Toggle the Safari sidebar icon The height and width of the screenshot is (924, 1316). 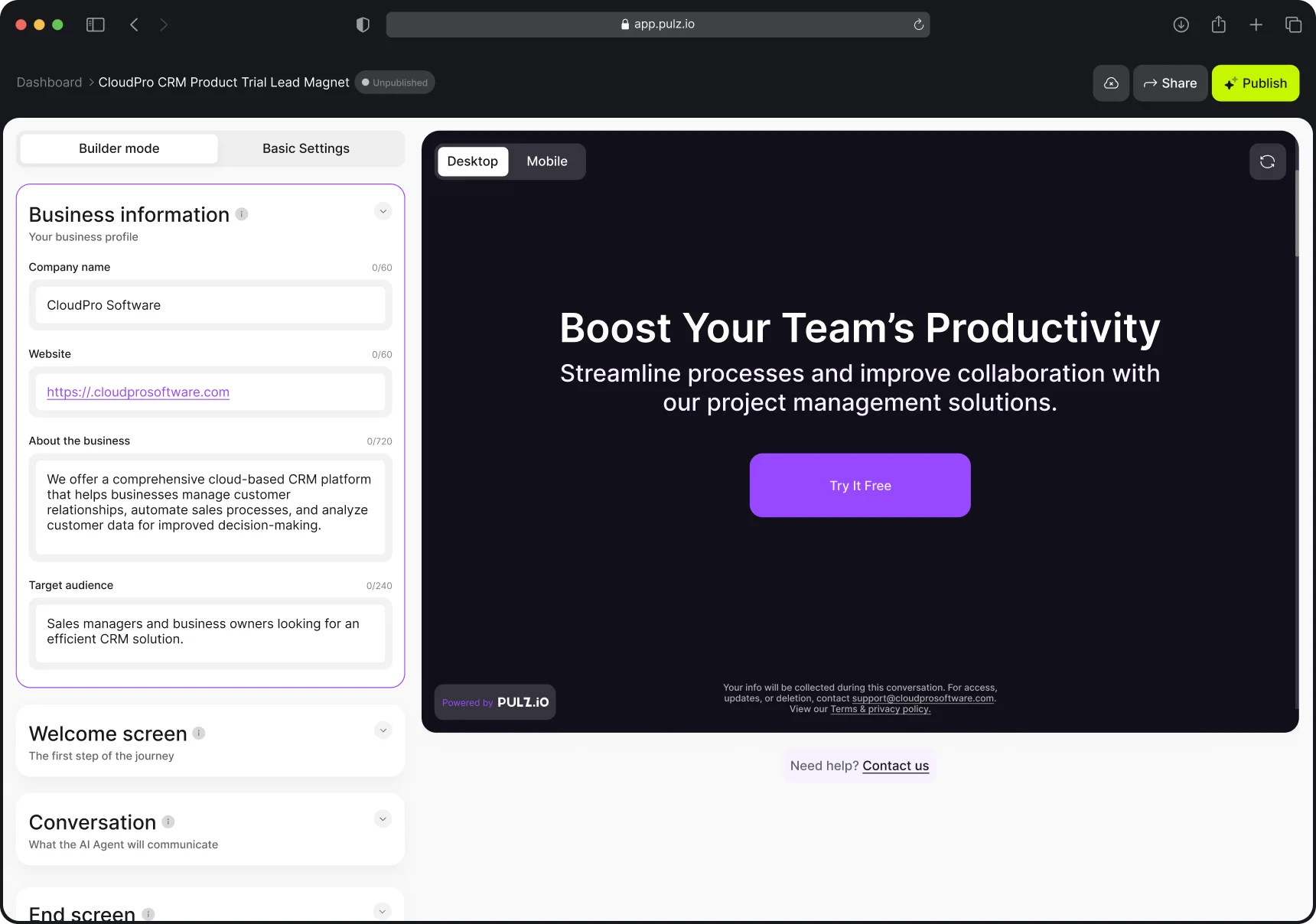95,24
